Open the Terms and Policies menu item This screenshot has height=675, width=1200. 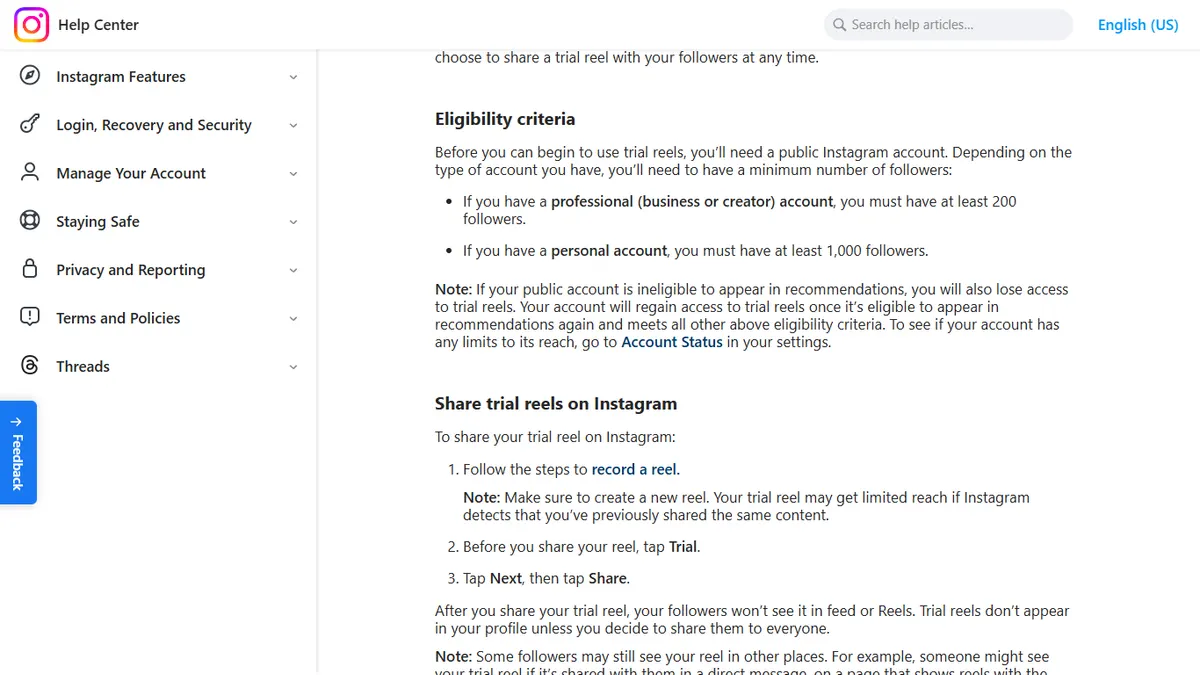[118, 318]
